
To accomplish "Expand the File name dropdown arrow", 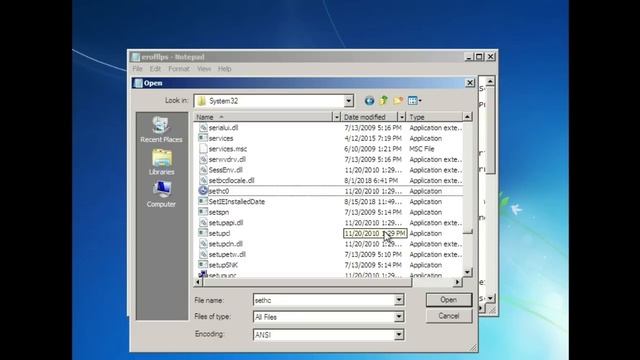I will pyautogui.click(x=399, y=300).
